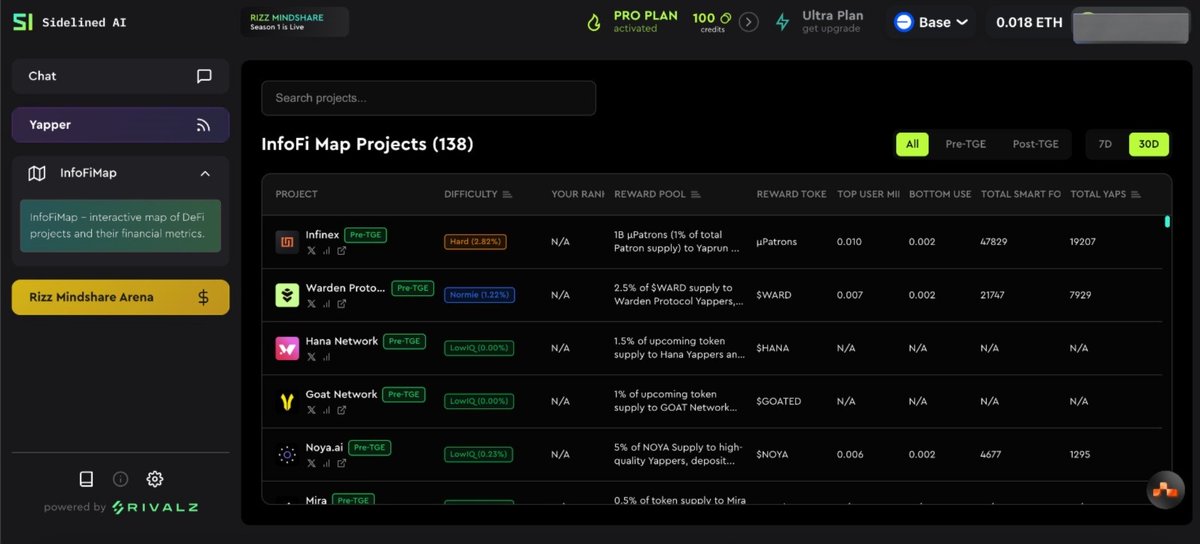The image size is (1200, 544).
Task: Open the Warden Protocol X profile icon
Action: coord(311,303)
